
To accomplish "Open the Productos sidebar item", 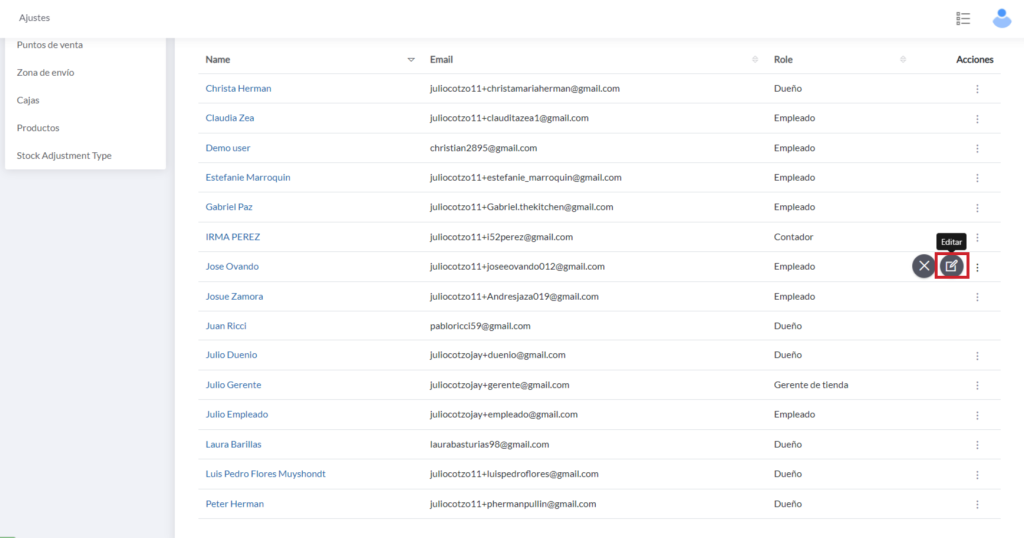I will (38, 128).
